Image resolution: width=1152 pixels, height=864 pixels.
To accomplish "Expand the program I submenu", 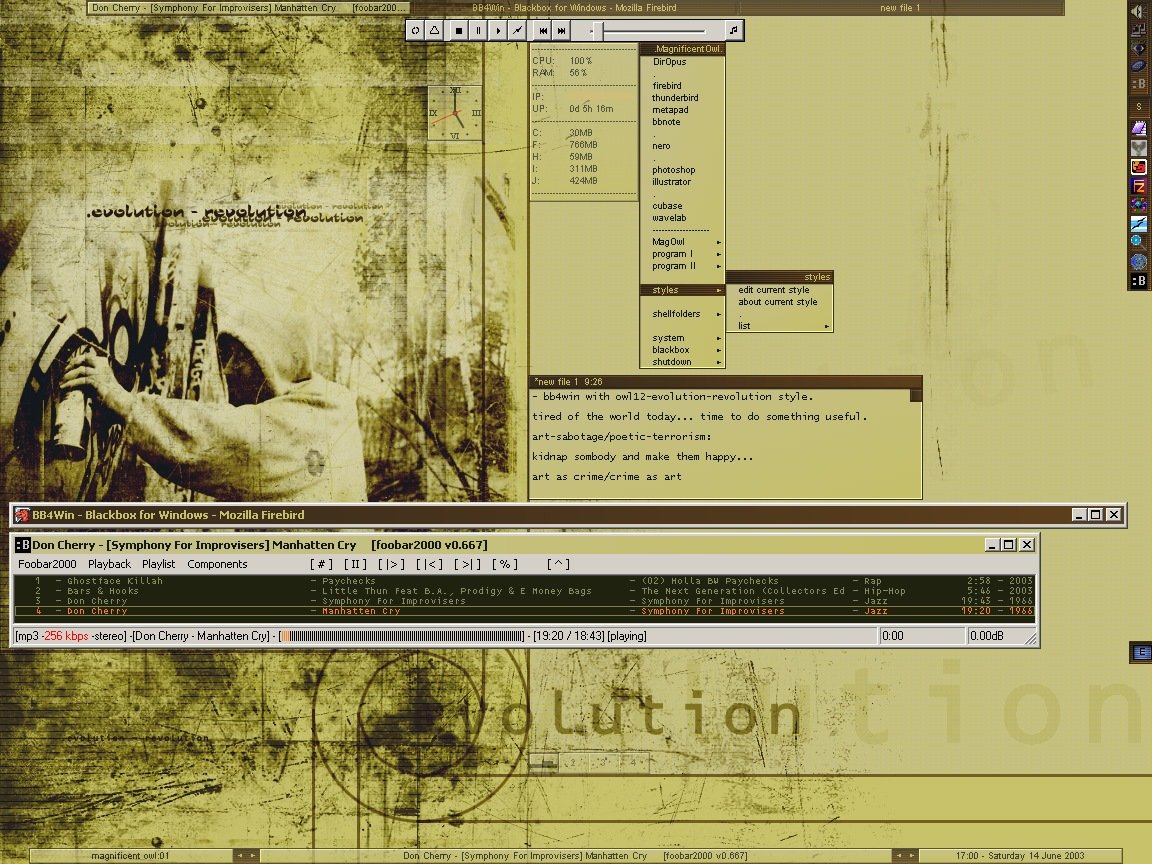I will (683, 254).
